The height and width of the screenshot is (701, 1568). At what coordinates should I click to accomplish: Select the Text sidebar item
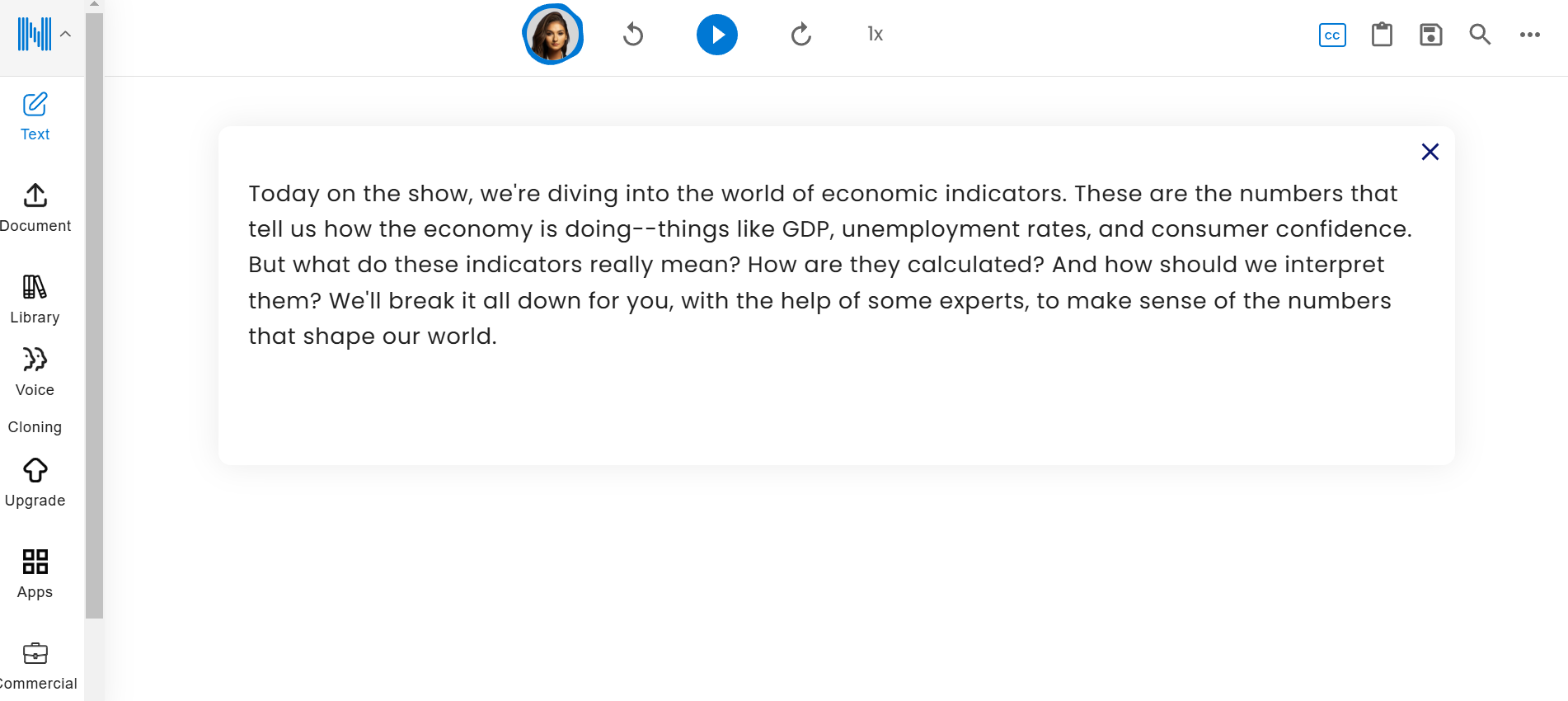(35, 116)
